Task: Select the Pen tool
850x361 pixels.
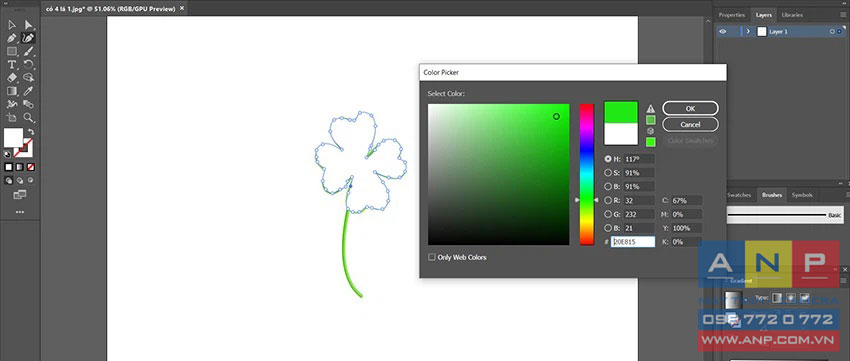Action: (x=12, y=38)
